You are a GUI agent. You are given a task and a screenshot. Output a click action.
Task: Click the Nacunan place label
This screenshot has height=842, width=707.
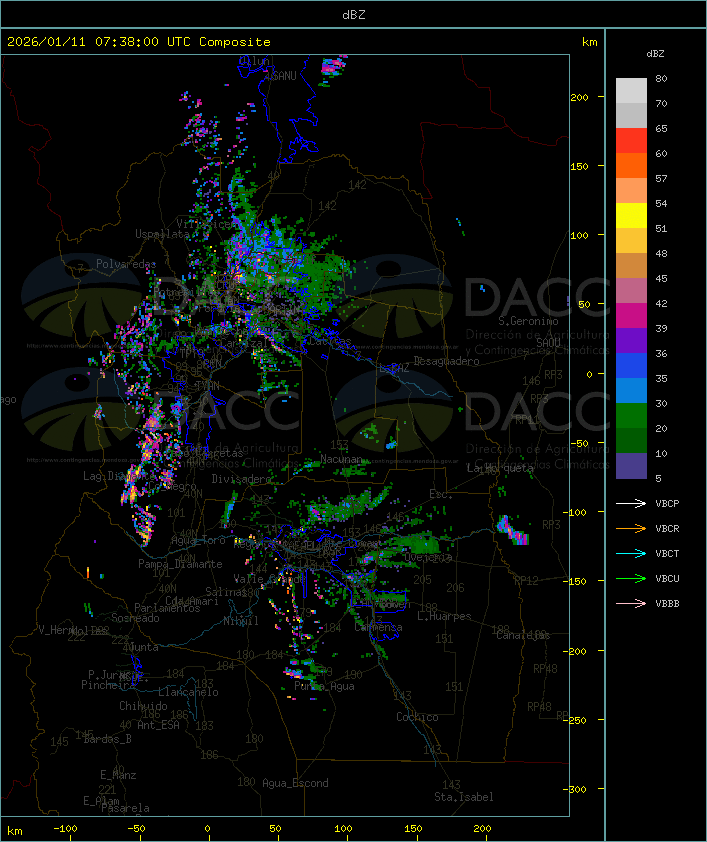tap(341, 459)
